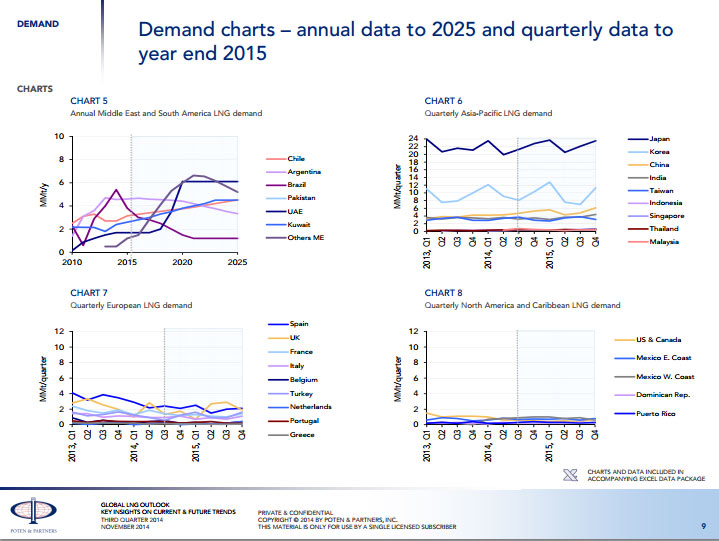
Task: Click the CHART 6 title
Action: pyautogui.click(x=443, y=101)
